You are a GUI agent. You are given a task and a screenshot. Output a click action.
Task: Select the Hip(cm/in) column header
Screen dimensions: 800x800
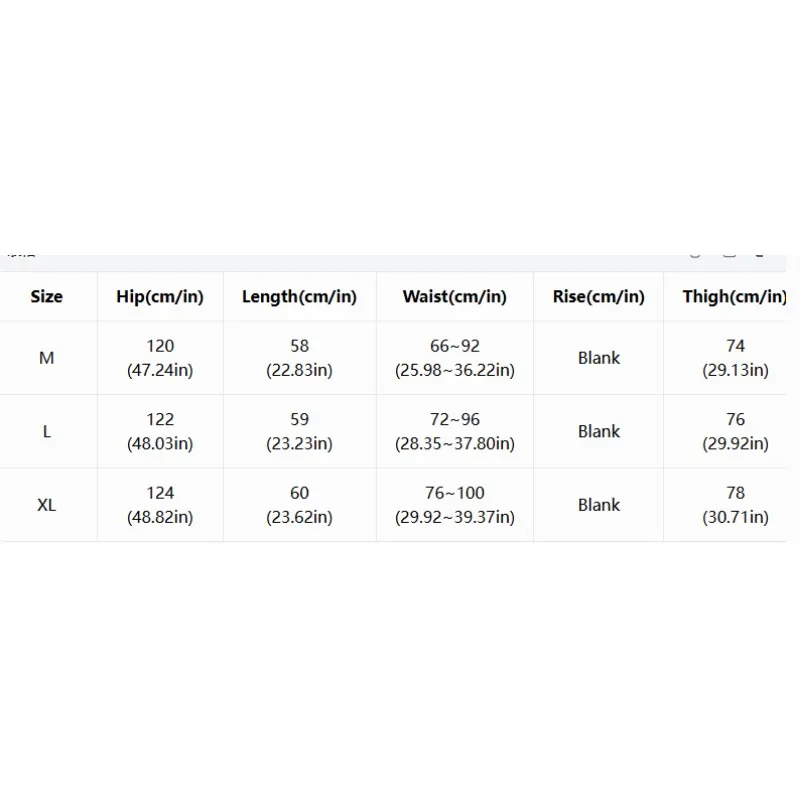click(160, 296)
